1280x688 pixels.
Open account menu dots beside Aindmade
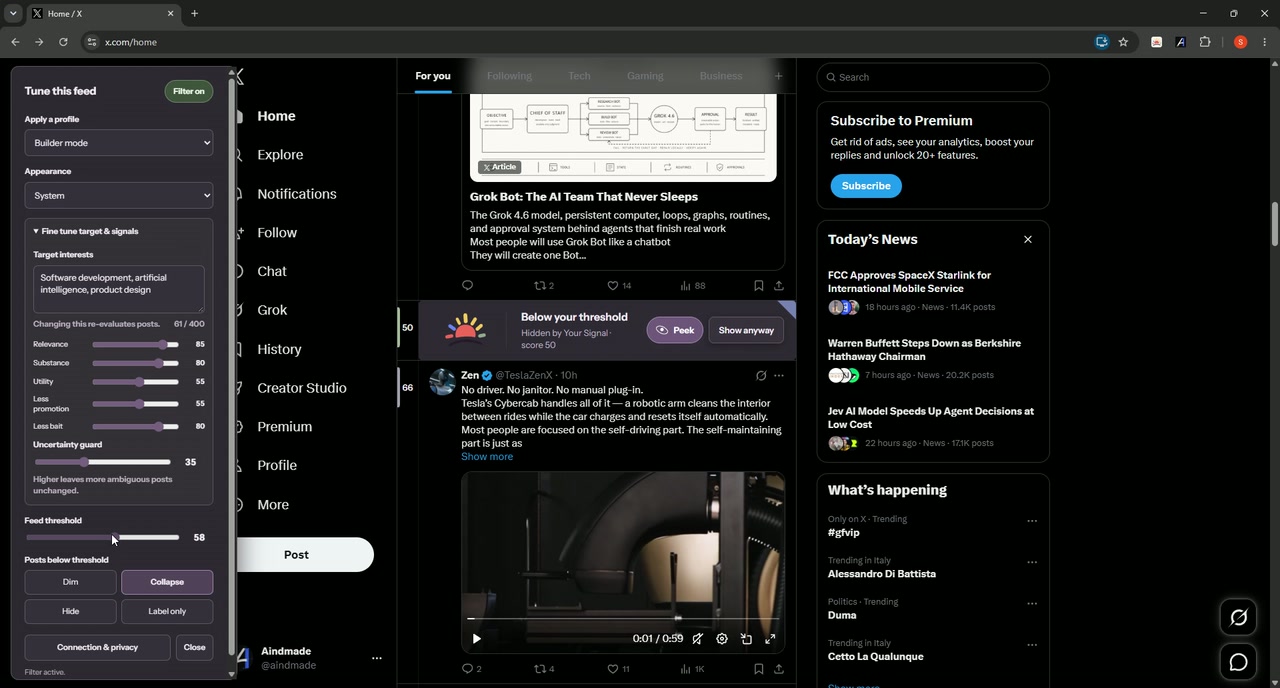point(376,658)
